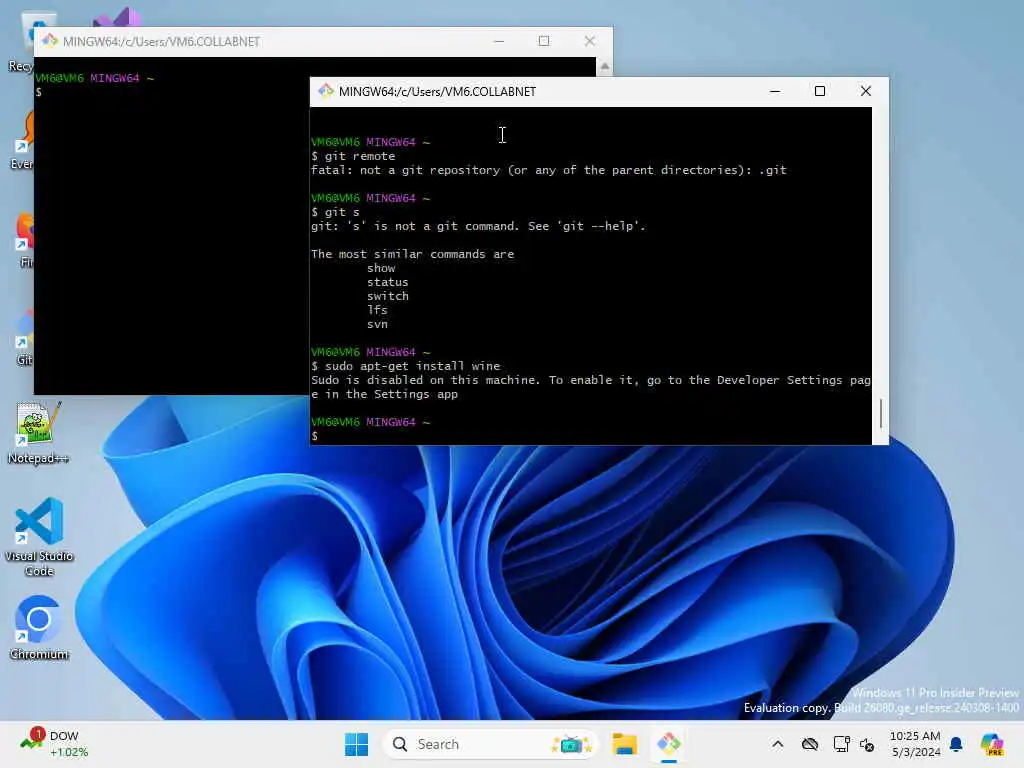
Task: Click the prompt in background terminal
Action: [95, 85]
